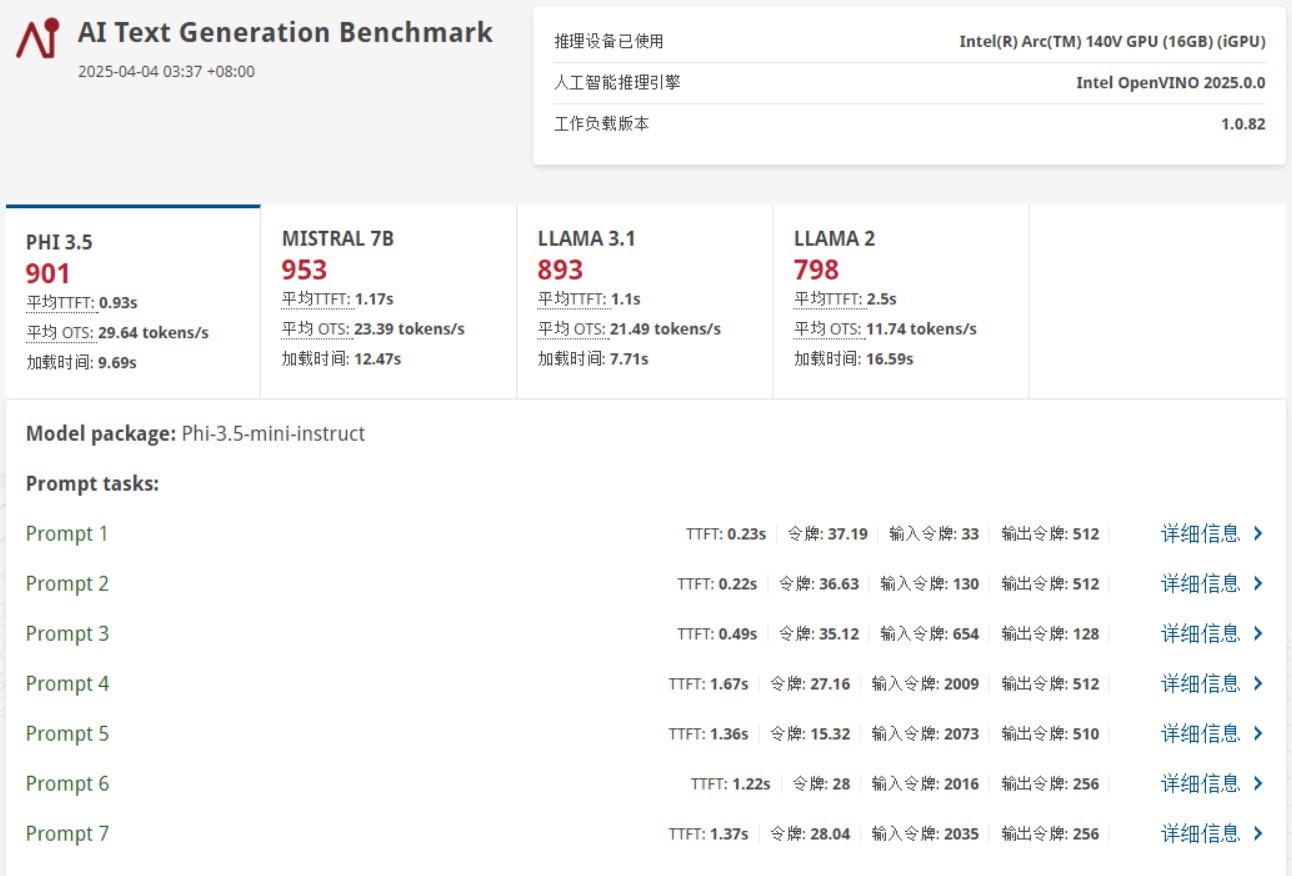This screenshot has width=1292, height=876.
Task: Click the LLAMA 2 score 798
Action: point(816,270)
